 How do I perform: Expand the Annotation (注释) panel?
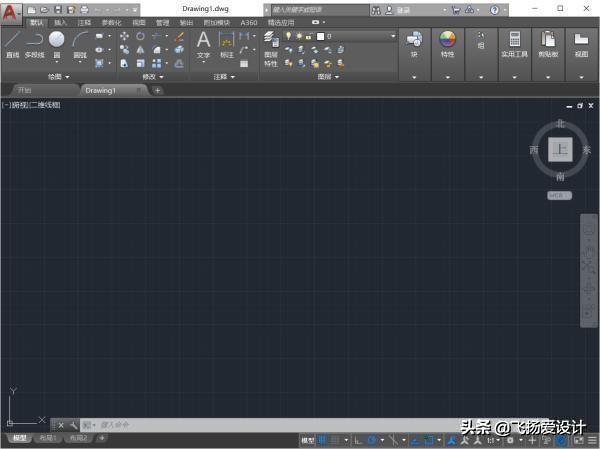[224, 77]
